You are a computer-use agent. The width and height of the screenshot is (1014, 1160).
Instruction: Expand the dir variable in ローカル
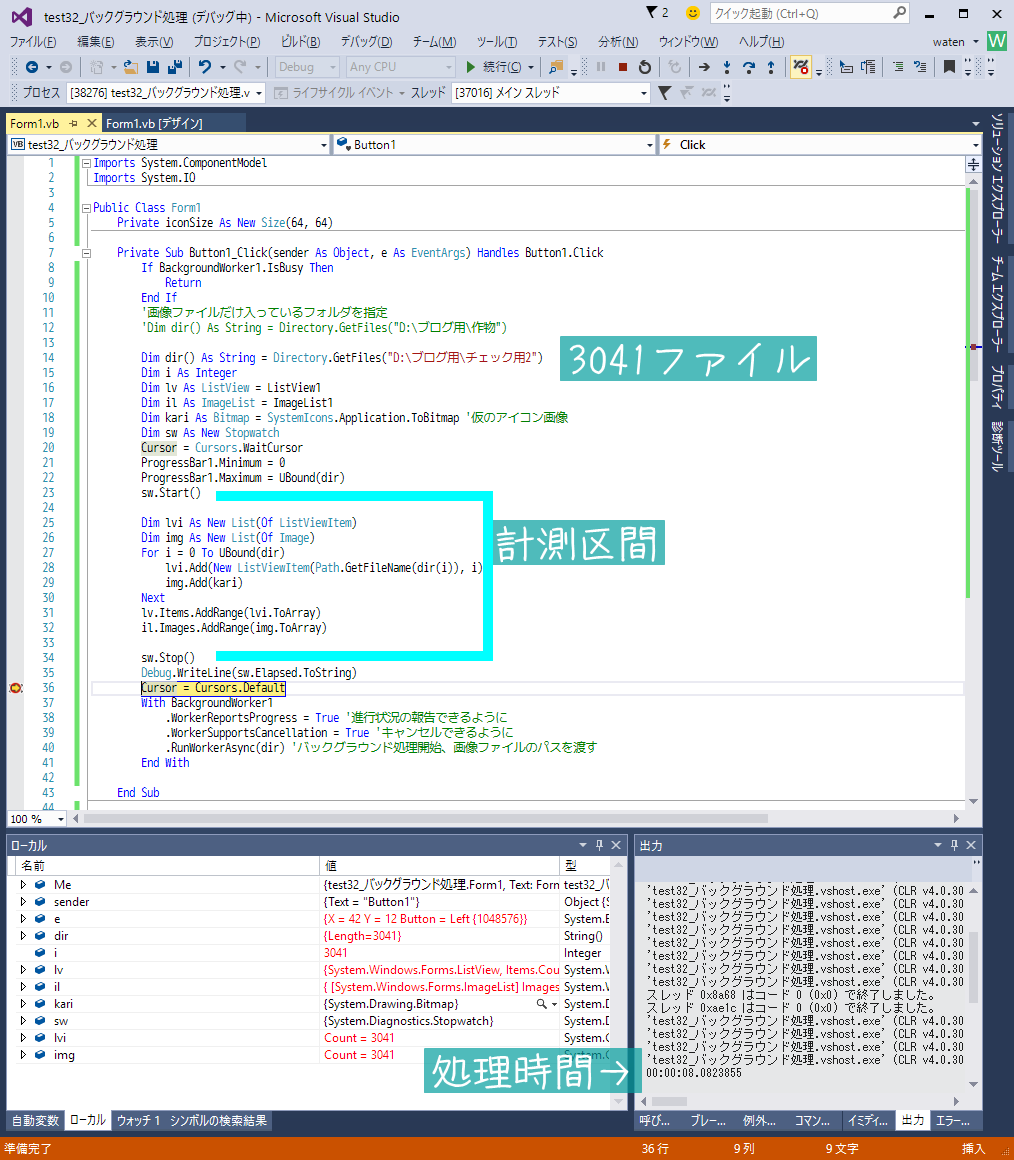(x=22, y=936)
